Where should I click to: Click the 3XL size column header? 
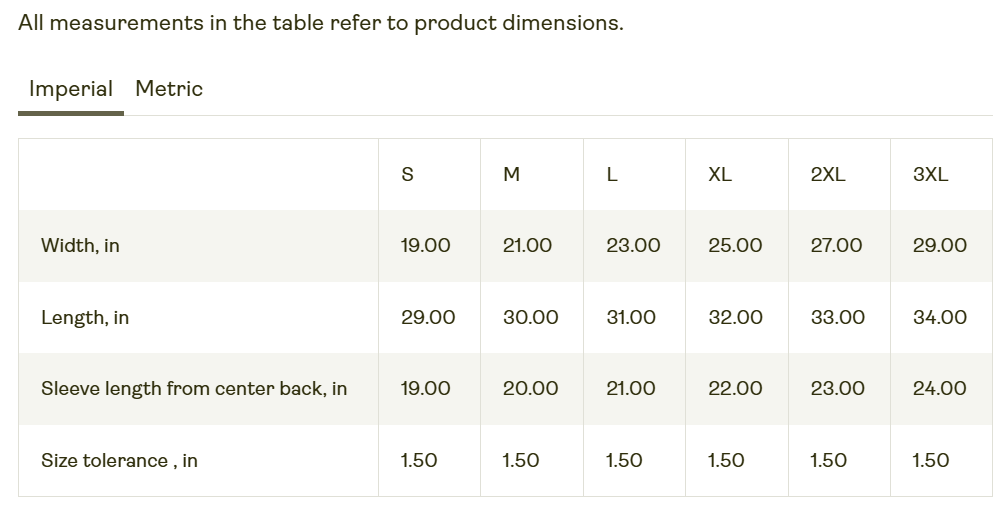(x=930, y=175)
